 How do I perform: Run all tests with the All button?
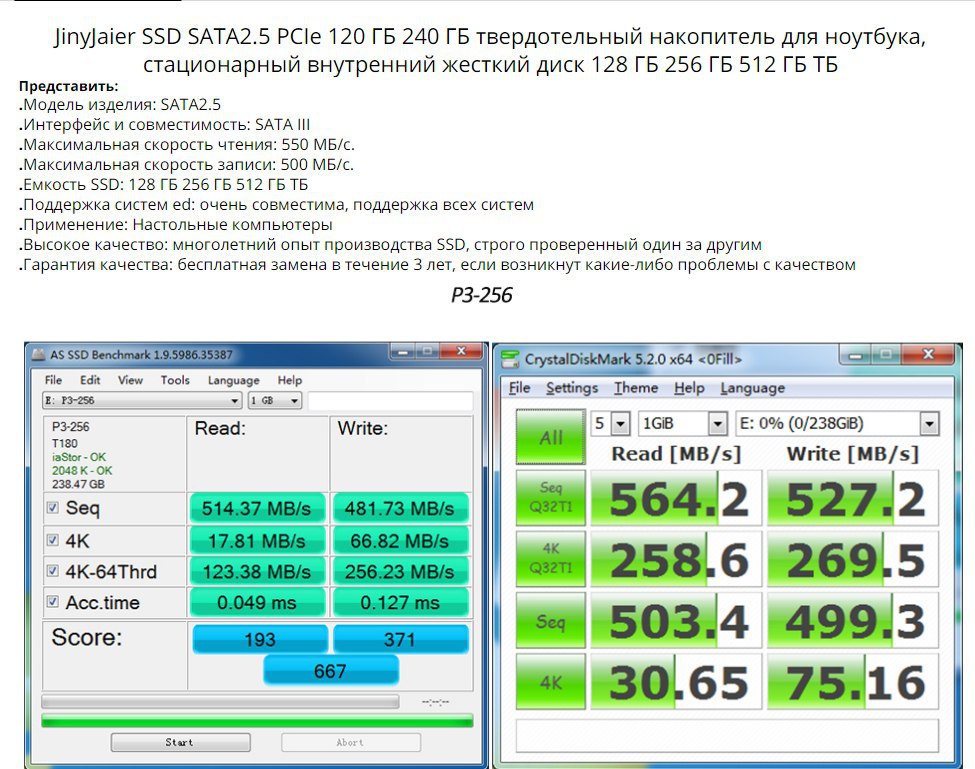[550, 437]
